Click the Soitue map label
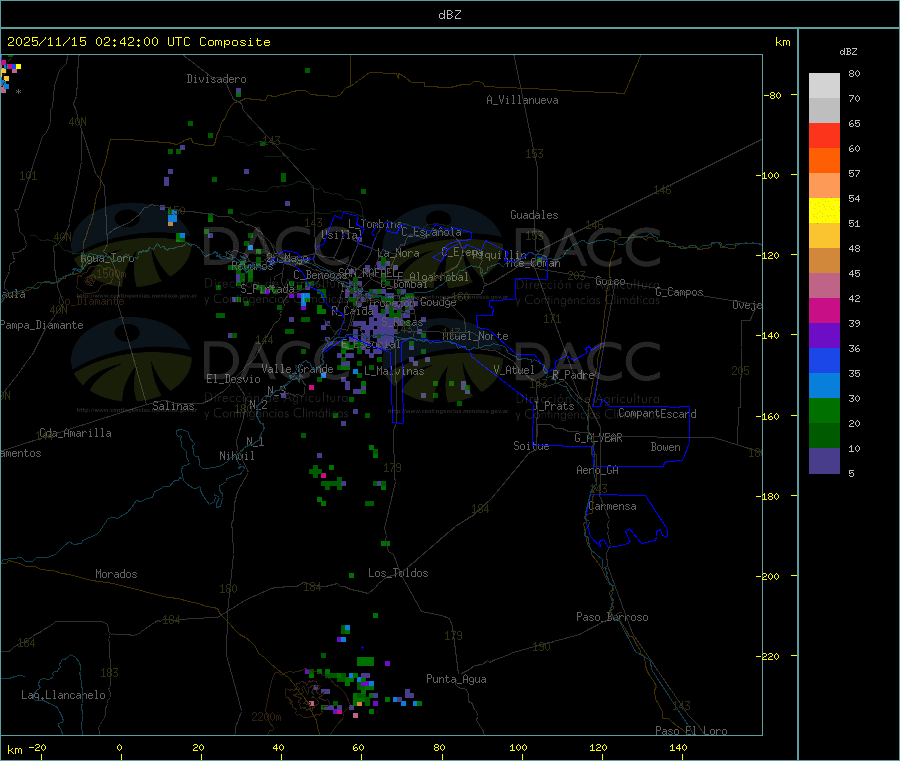Viewport: 900px width, 761px height. pyautogui.click(x=531, y=446)
